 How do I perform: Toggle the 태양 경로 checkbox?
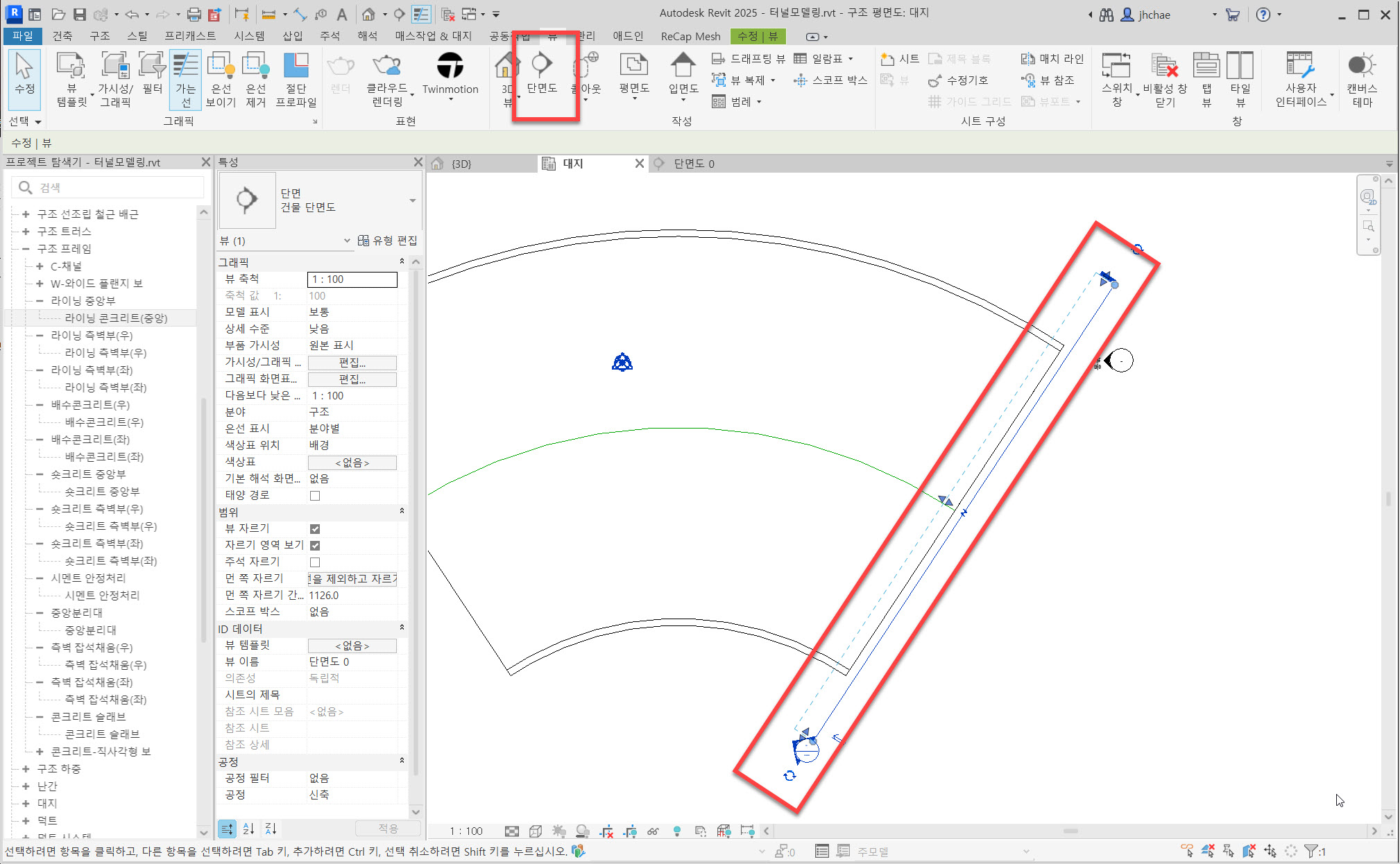[x=315, y=496]
